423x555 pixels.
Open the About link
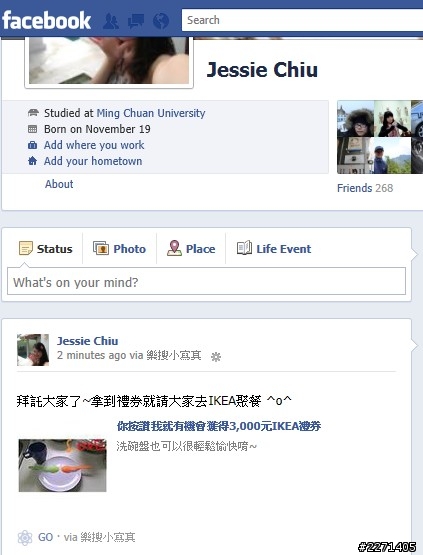click(x=59, y=184)
